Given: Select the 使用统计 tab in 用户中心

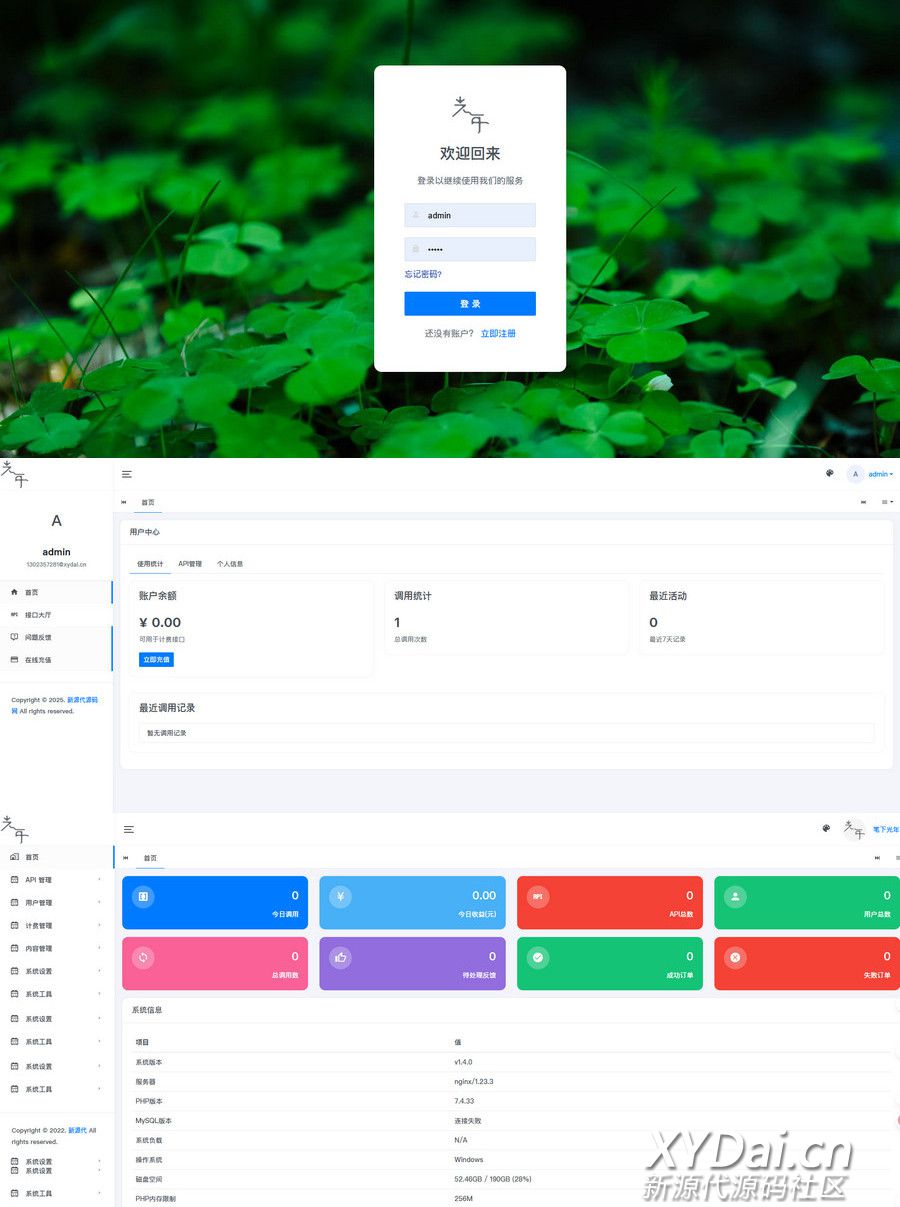Looking at the screenshot, I should pos(150,564).
